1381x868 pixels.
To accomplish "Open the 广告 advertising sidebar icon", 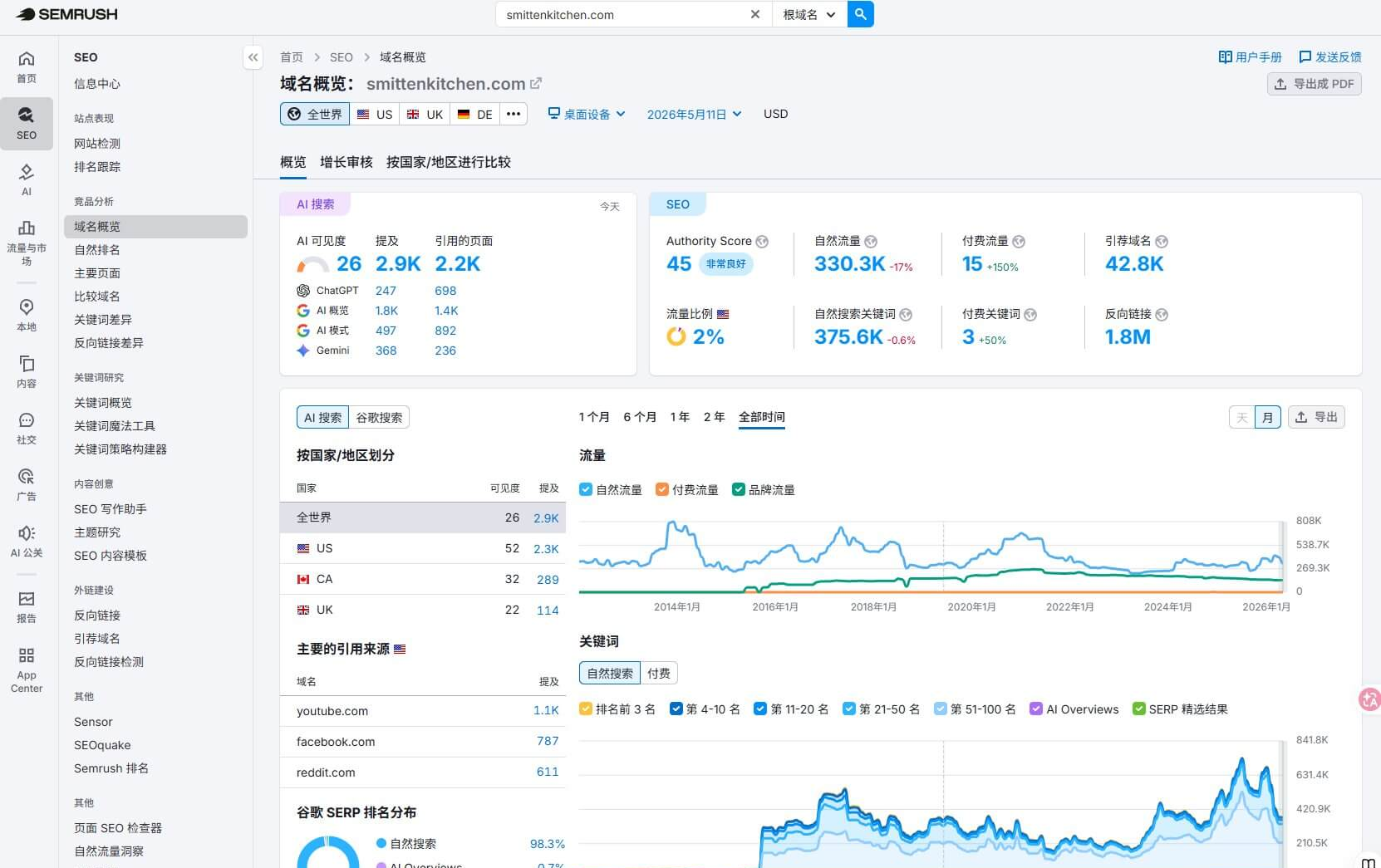I will 27,485.
